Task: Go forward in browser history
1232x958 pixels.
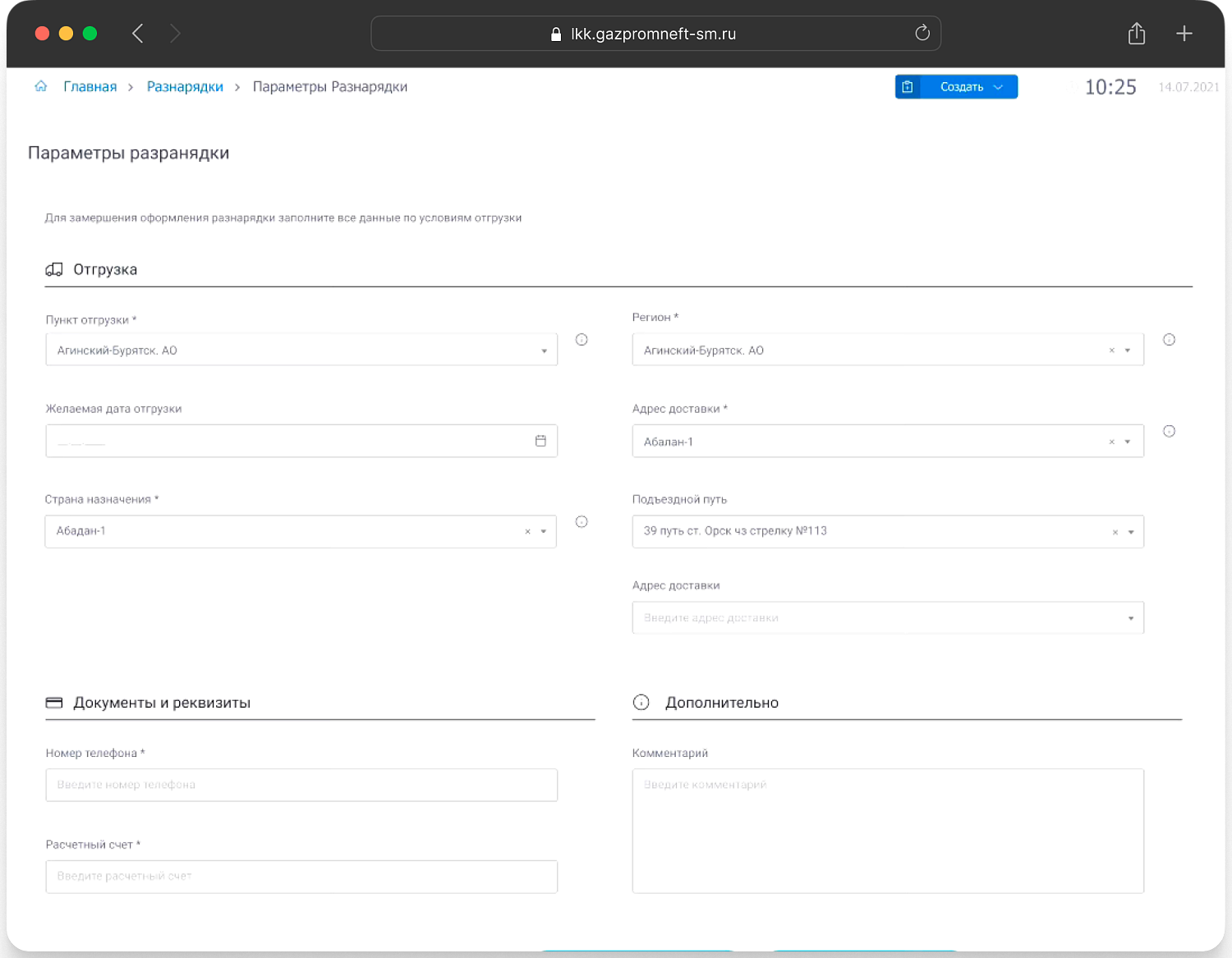Action: pos(175,34)
